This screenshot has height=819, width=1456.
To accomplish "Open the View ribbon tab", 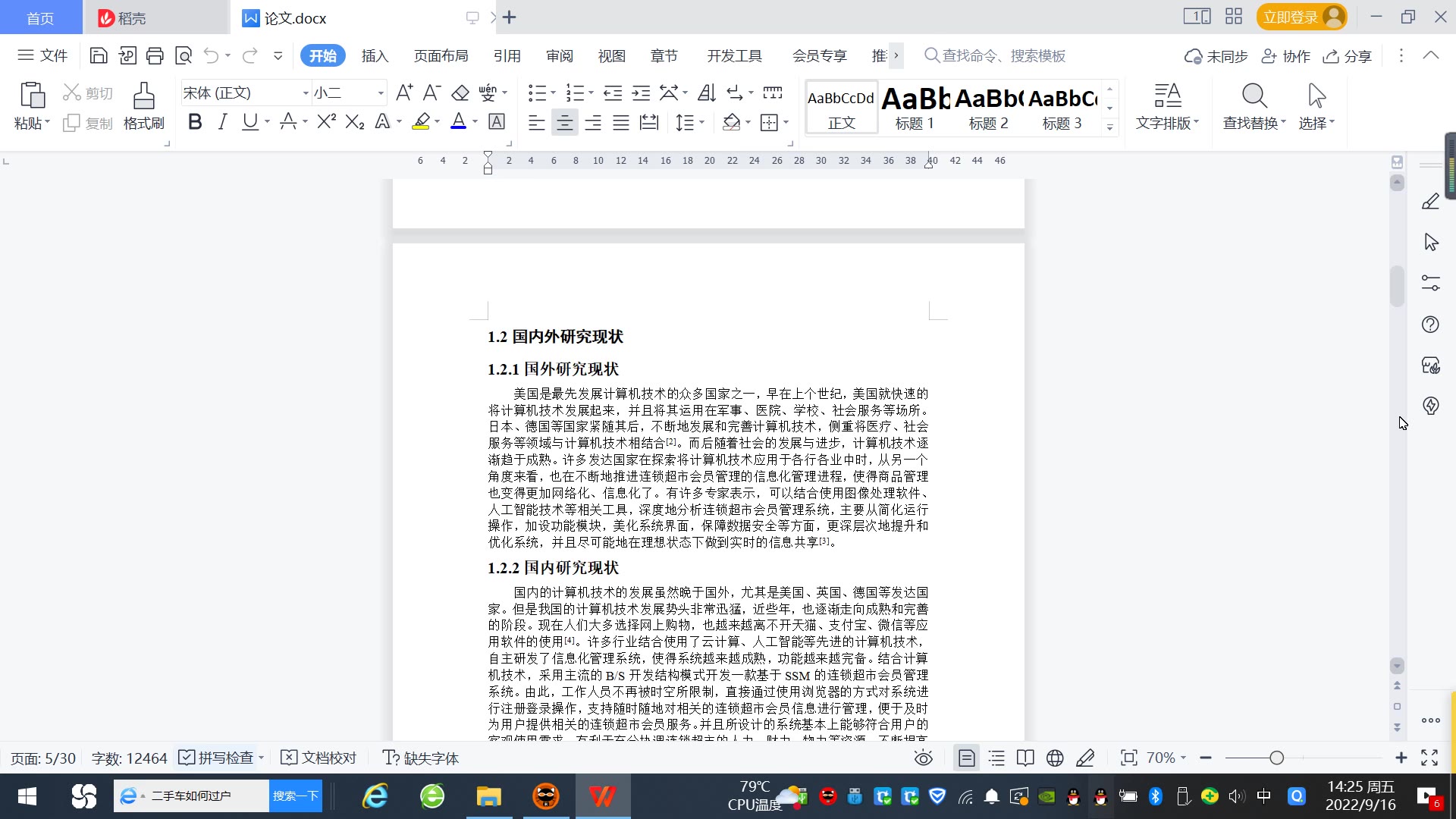I will pyautogui.click(x=611, y=56).
